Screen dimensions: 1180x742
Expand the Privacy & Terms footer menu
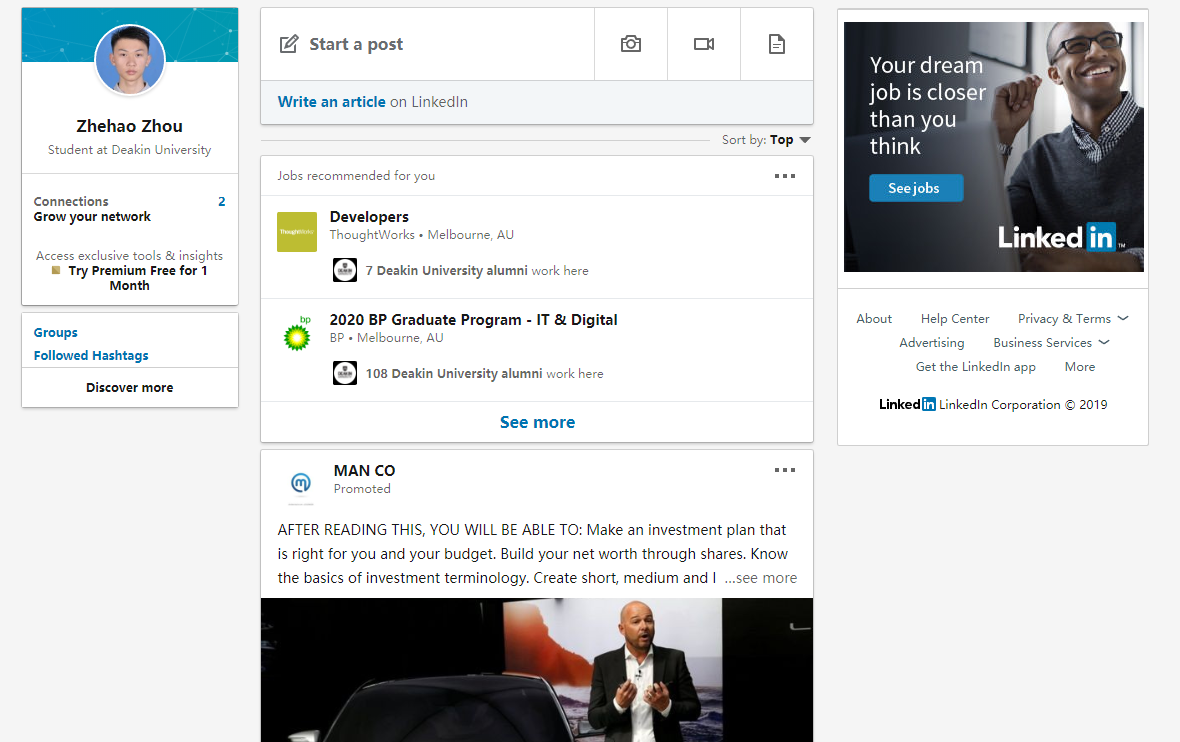[1072, 318]
